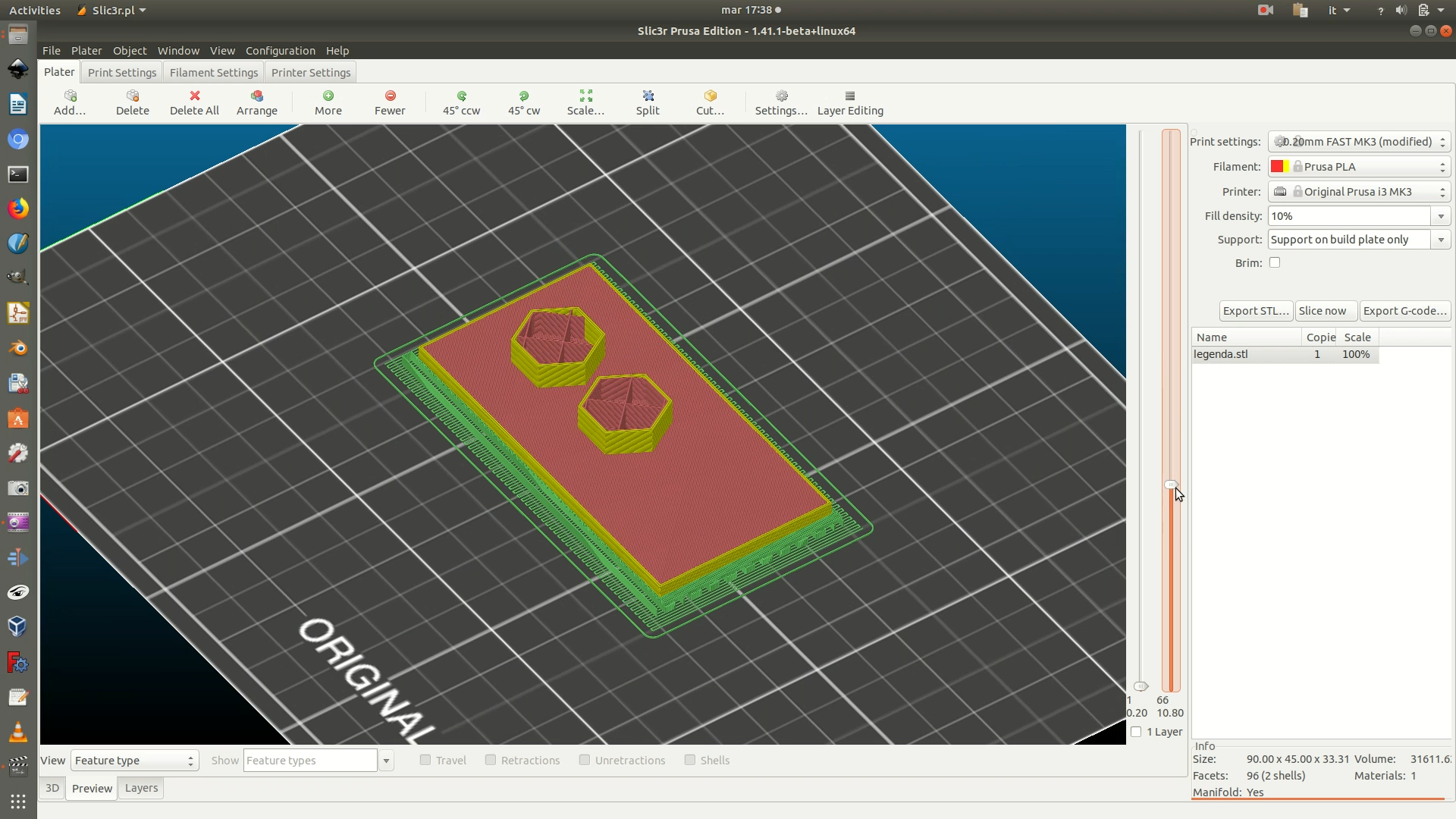The image size is (1456, 819).
Task: Open the Configuration menu
Action: click(x=281, y=50)
